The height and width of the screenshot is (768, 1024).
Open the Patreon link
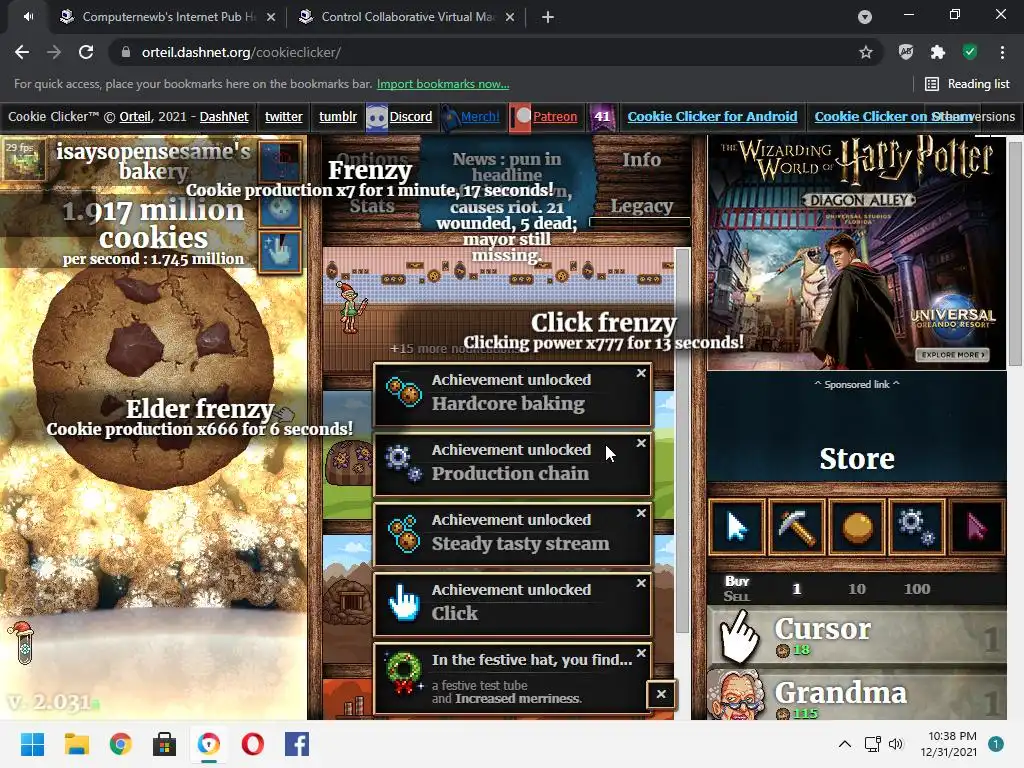click(555, 116)
